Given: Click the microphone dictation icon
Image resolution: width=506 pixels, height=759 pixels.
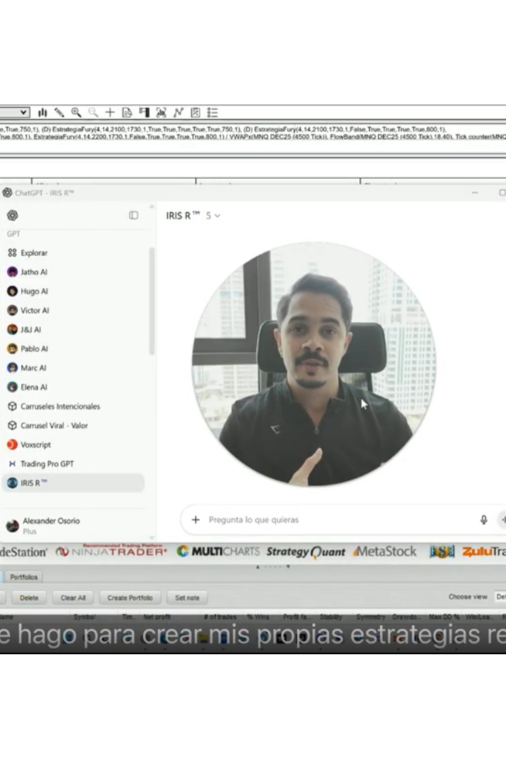Looking at the screenshot, I should click(483, 520).
